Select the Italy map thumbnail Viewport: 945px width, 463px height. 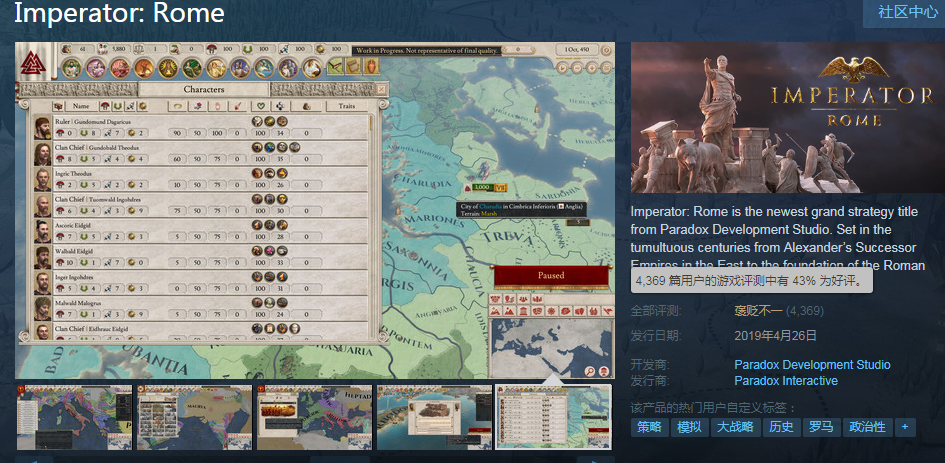point(74,417)
